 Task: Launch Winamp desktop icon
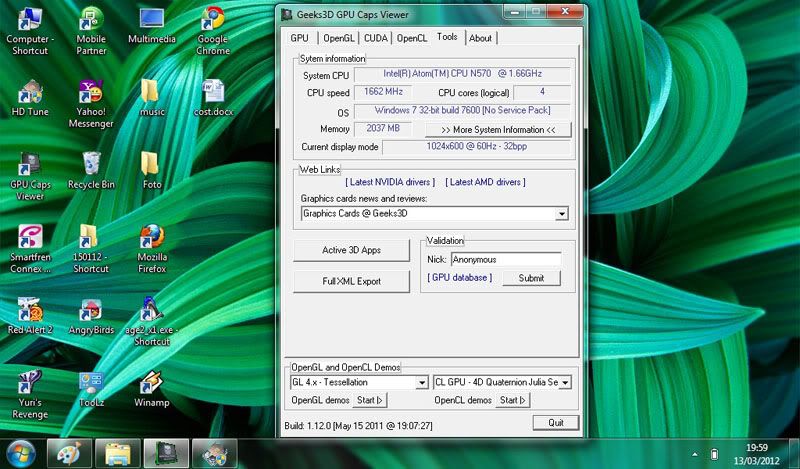[152, 389]
